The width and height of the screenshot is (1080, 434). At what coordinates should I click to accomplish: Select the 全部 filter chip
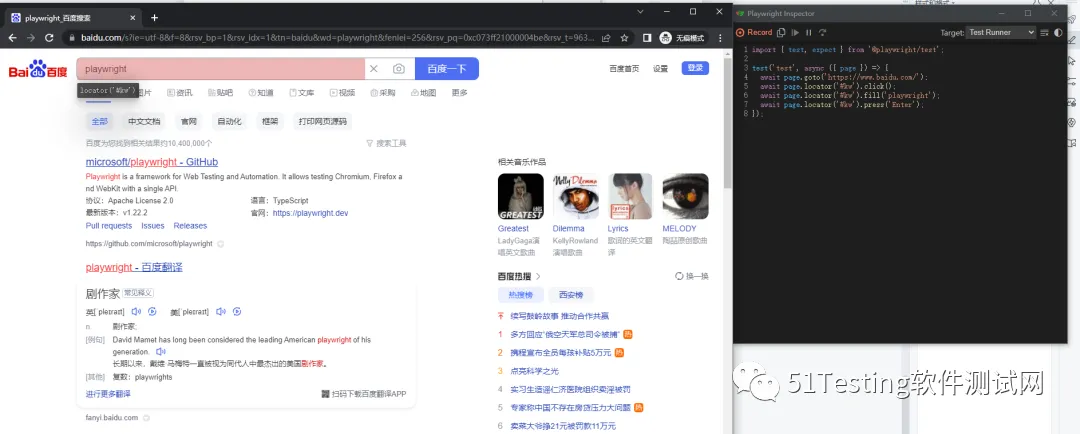coord(100,121)
